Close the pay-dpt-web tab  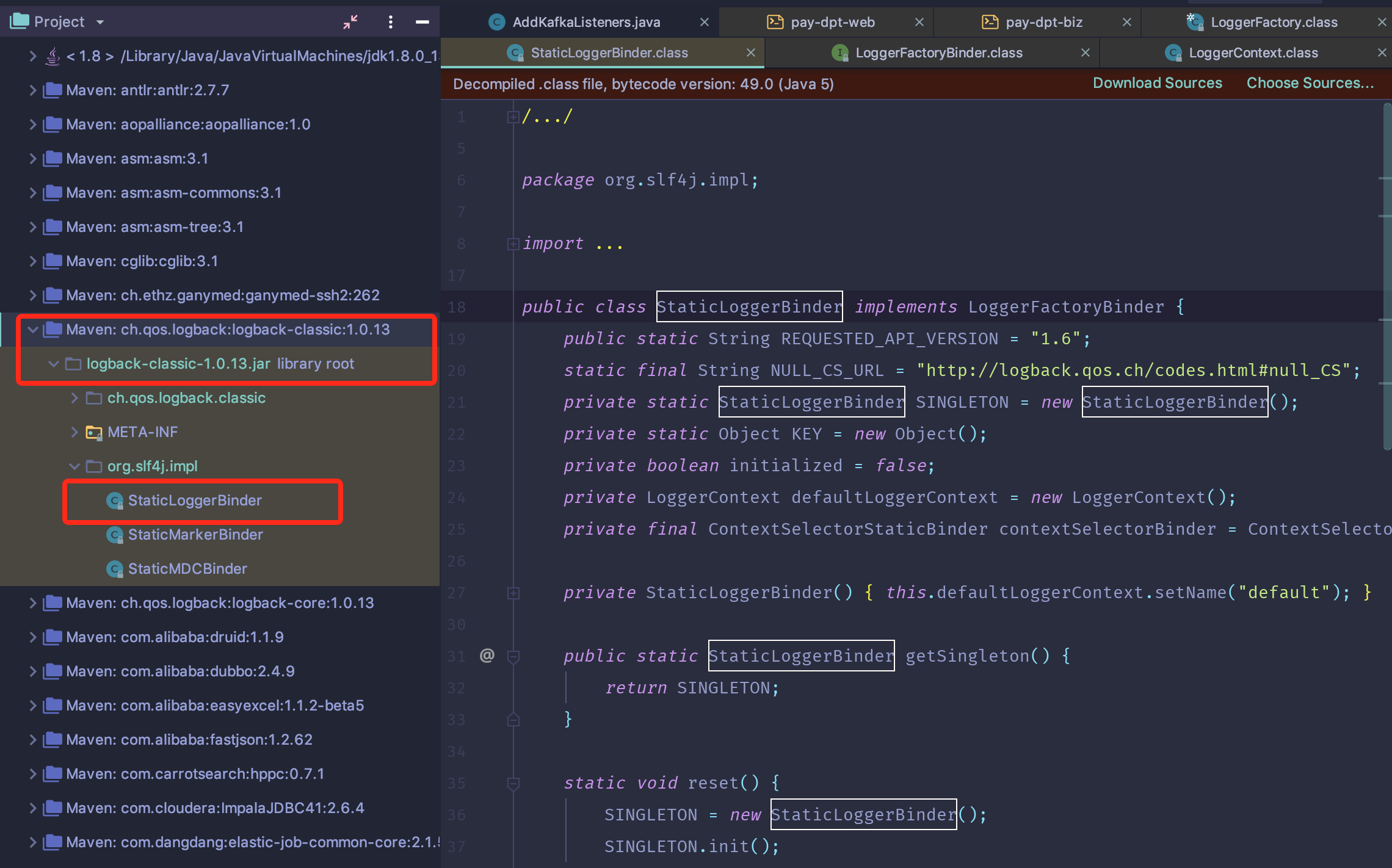point(919,23)
